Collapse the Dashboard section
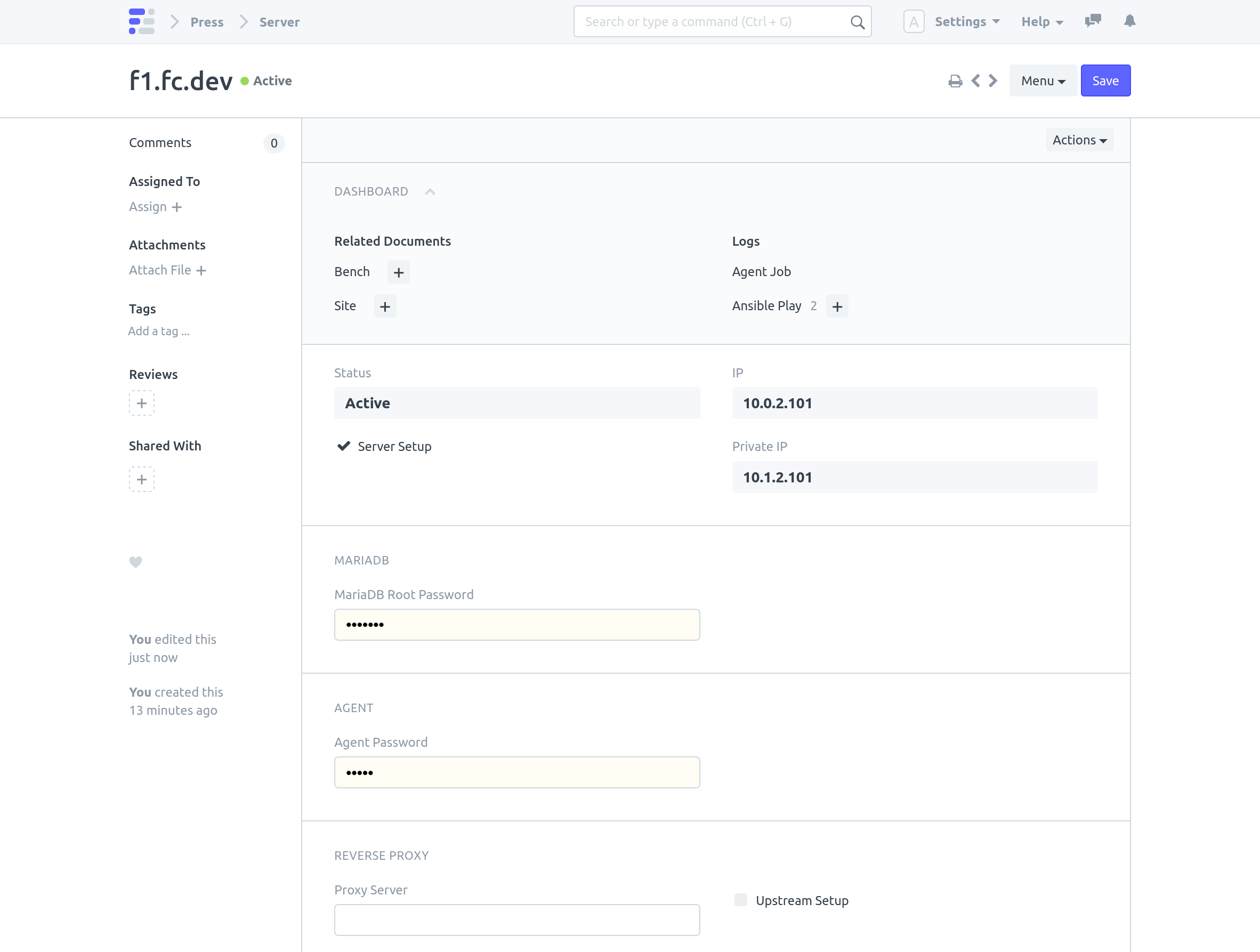This screenshot has width=1260, height=952. [430, 192]
